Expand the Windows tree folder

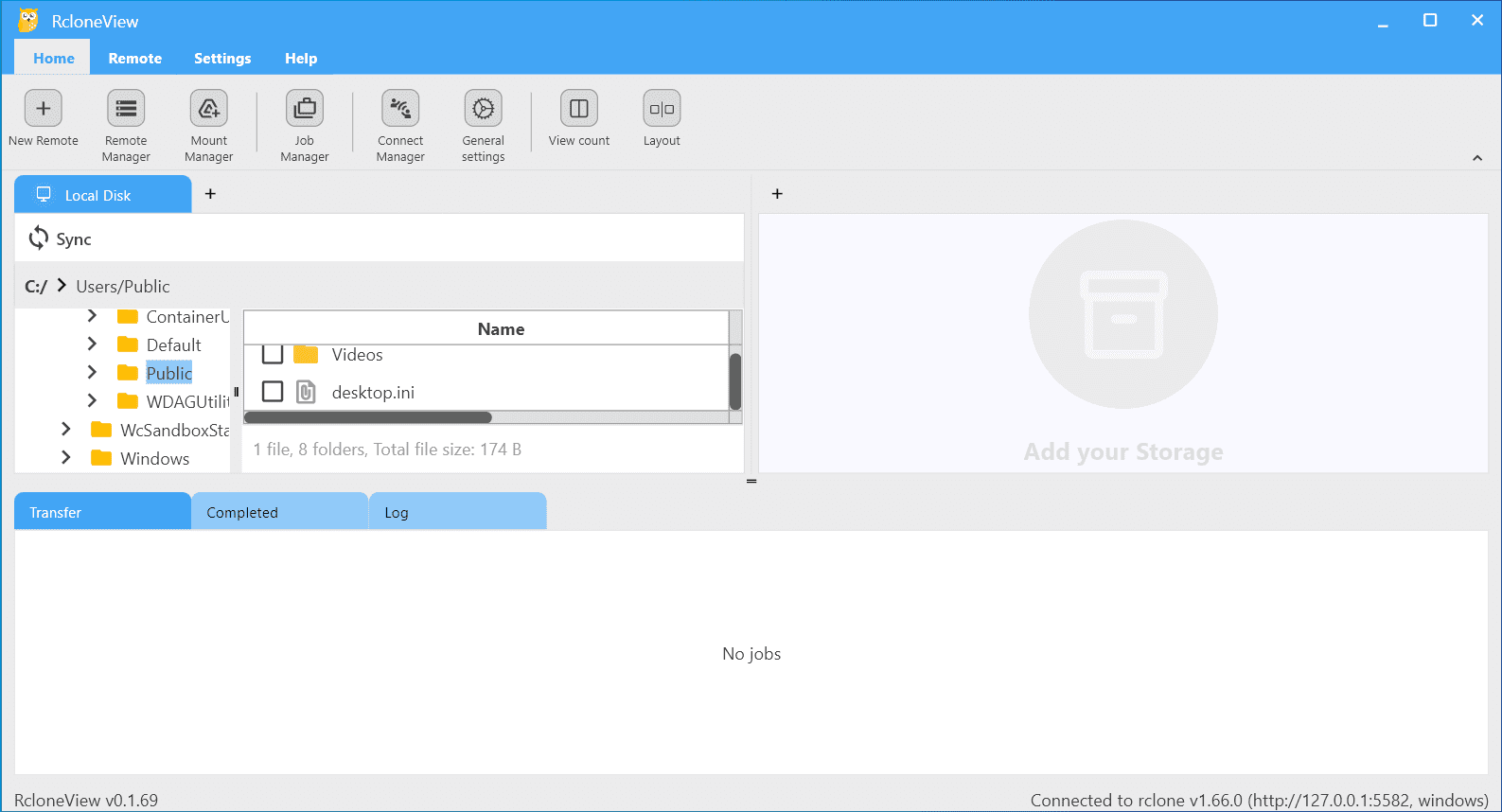click(x=65, y=457)
